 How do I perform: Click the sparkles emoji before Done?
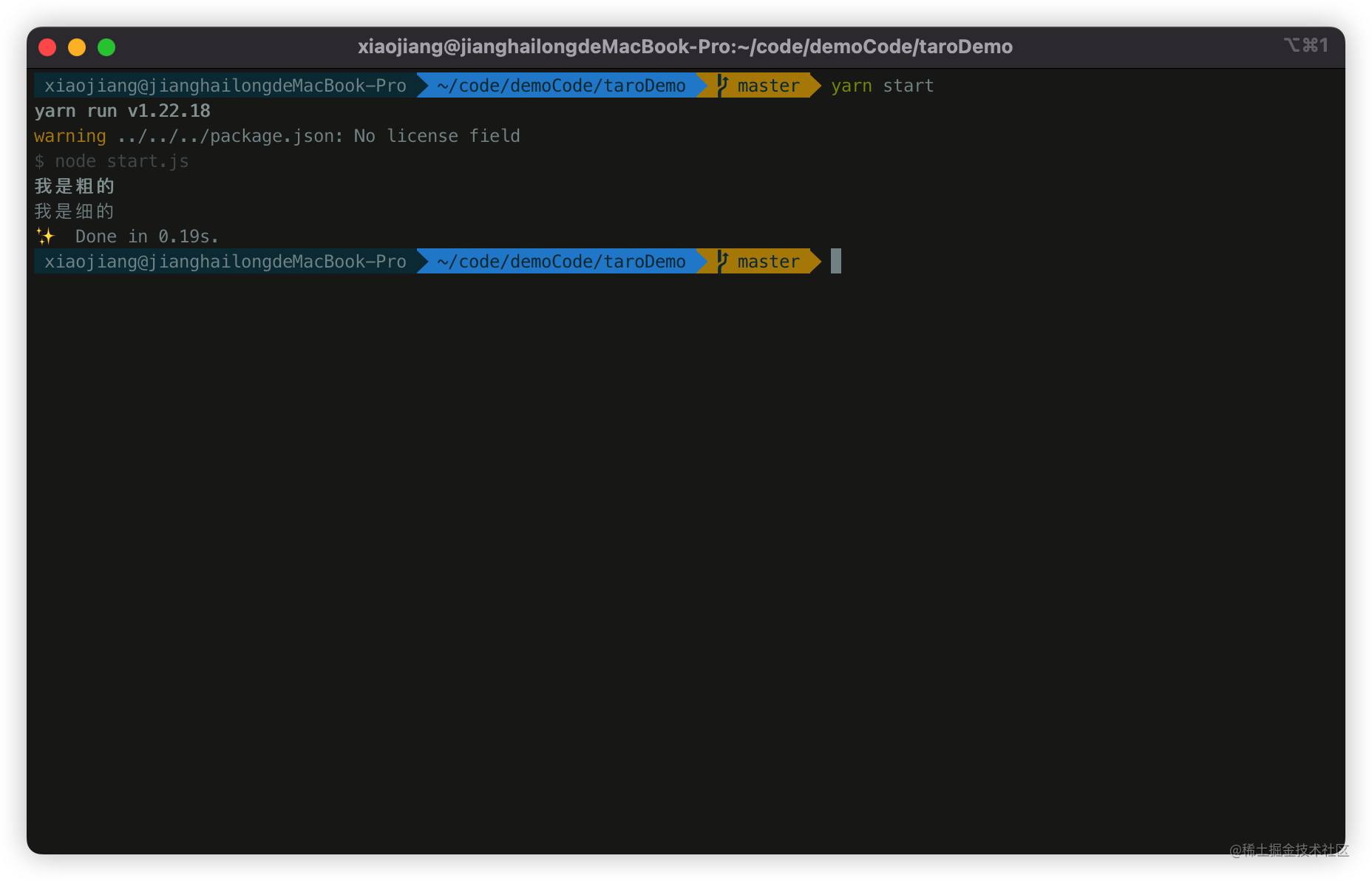(x=46, y=237)
